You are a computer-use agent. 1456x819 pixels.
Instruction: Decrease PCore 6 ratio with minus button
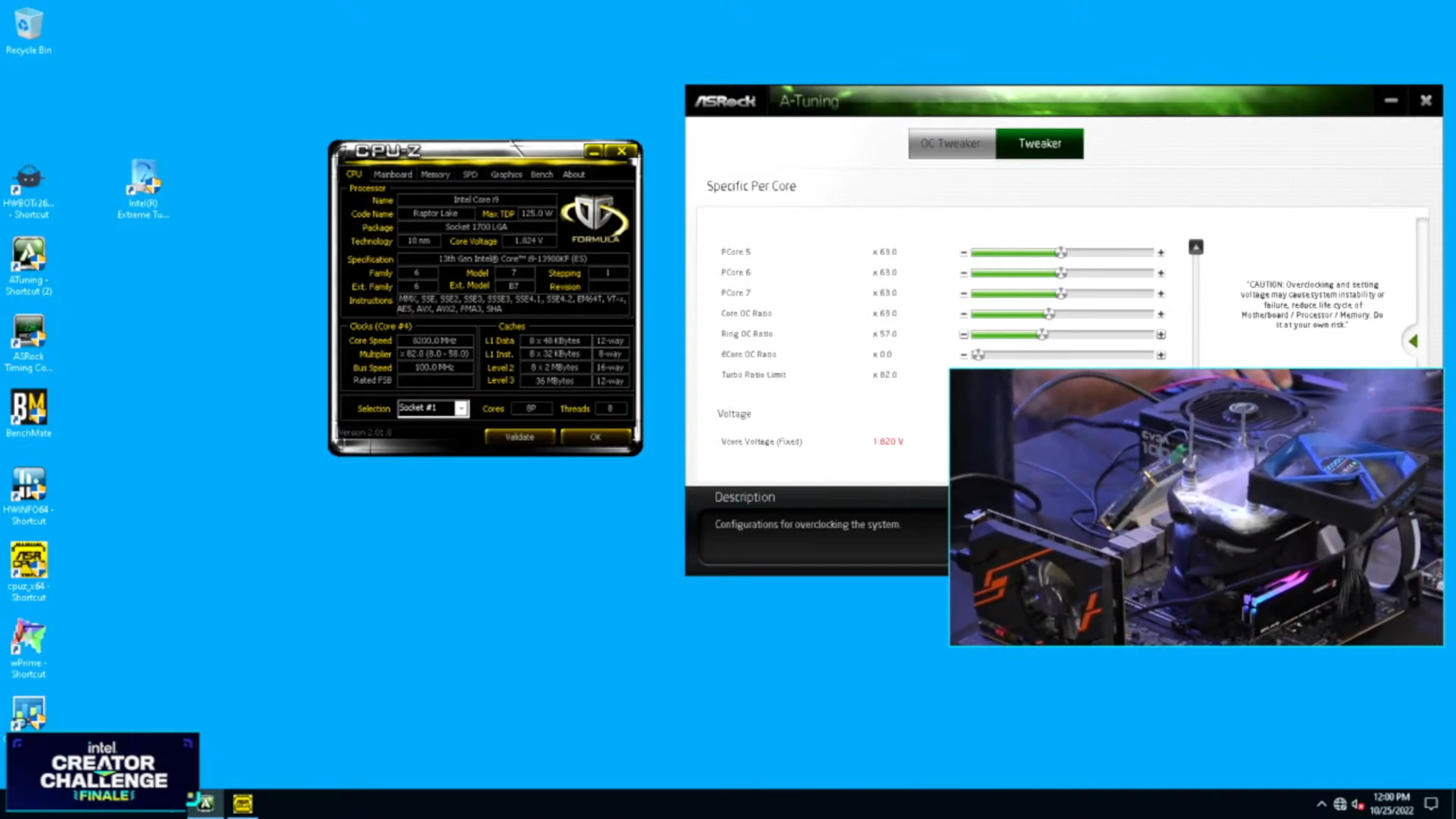pyautogui.click(x=963, y=274)
